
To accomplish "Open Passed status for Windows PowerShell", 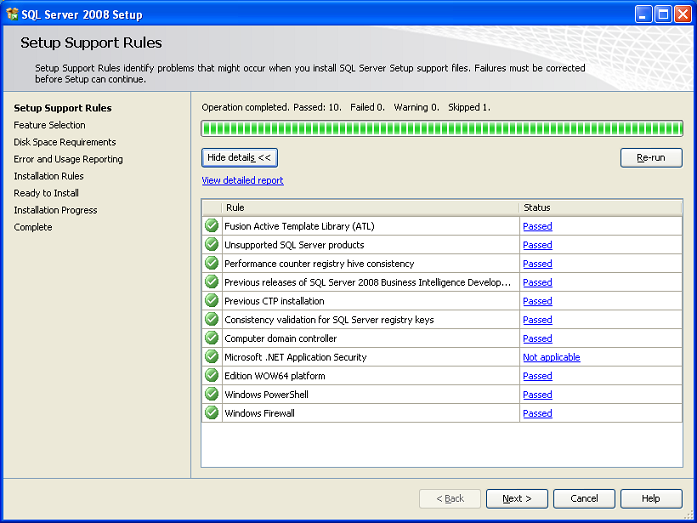I will [x=537, y=395].
